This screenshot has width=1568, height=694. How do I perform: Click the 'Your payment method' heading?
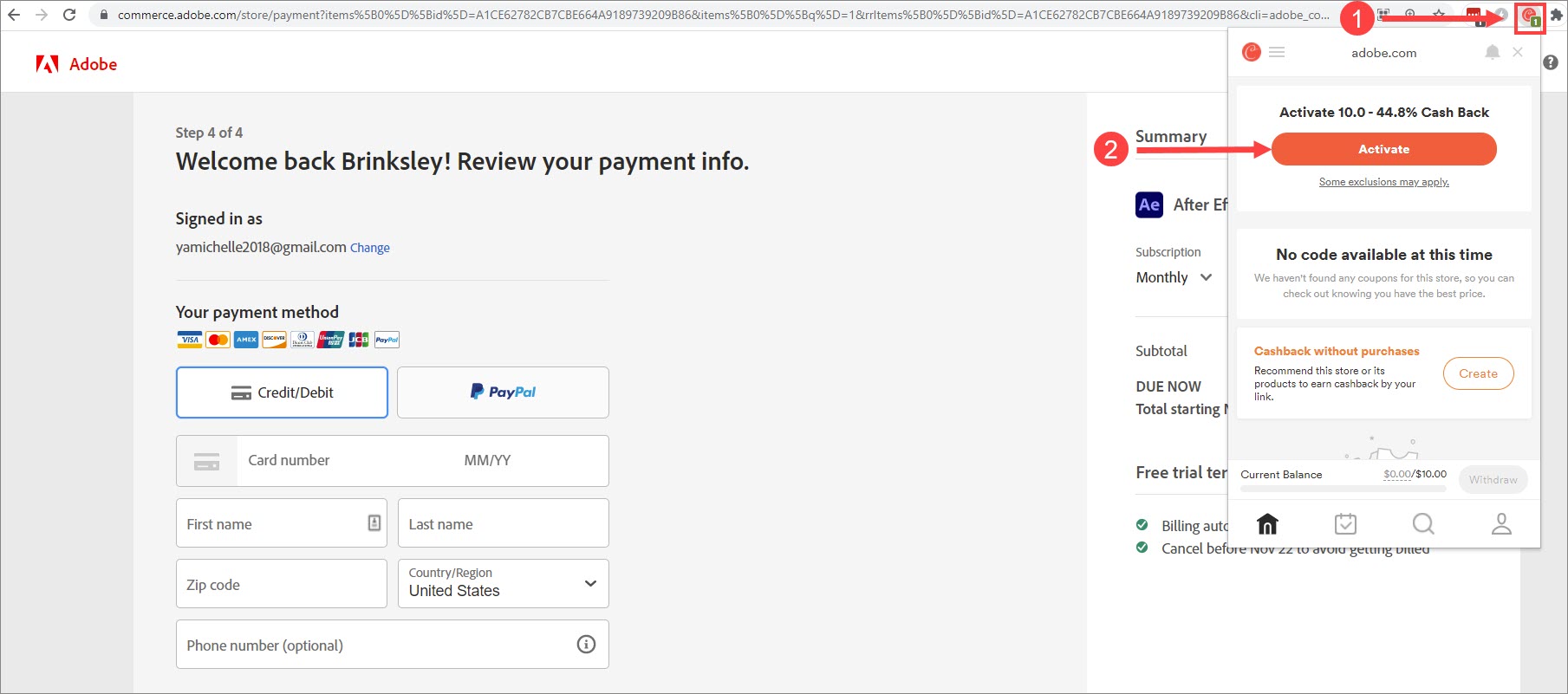coord(257,312)
